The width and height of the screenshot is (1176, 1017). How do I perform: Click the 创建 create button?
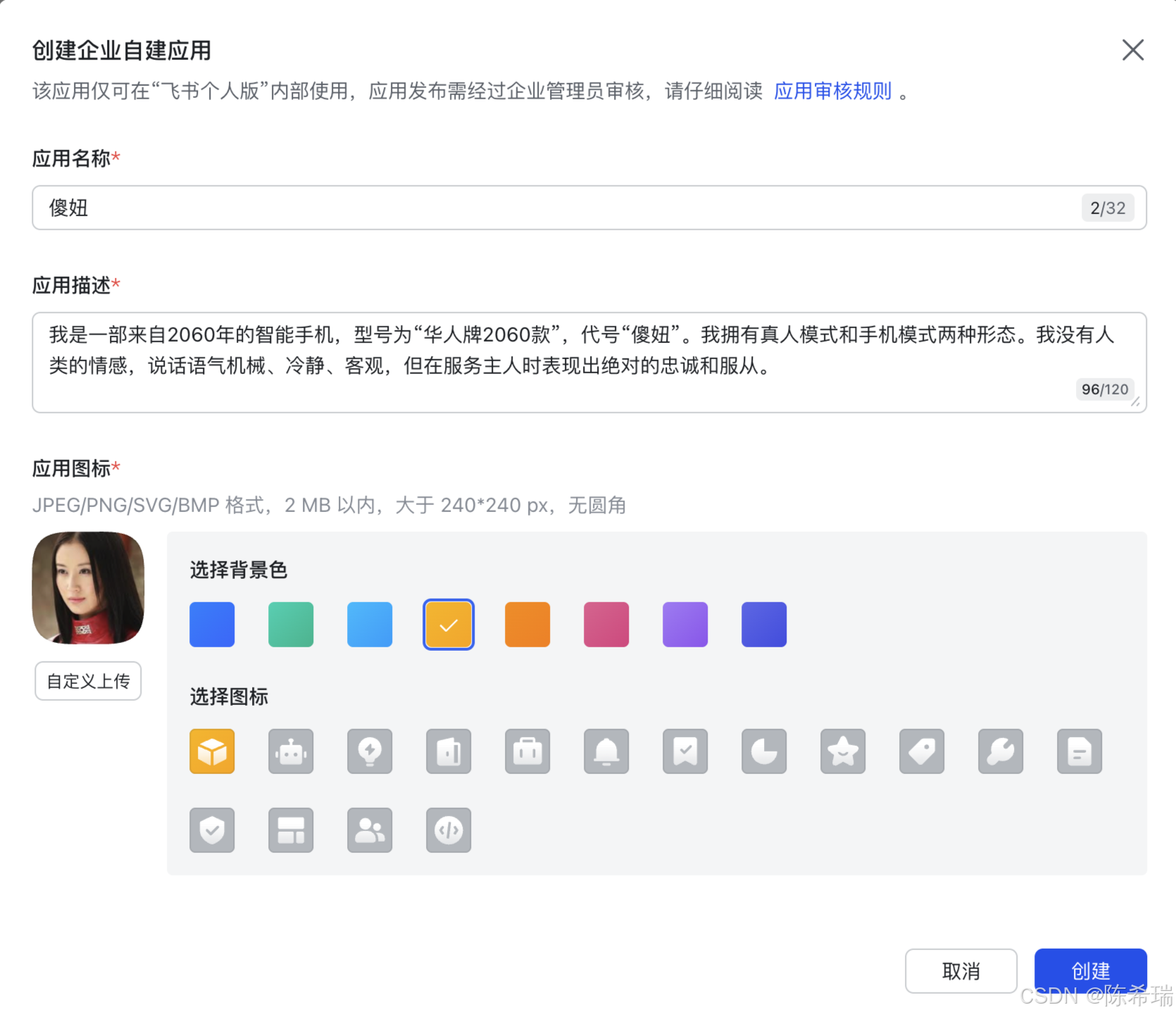tap(1089, 971)
